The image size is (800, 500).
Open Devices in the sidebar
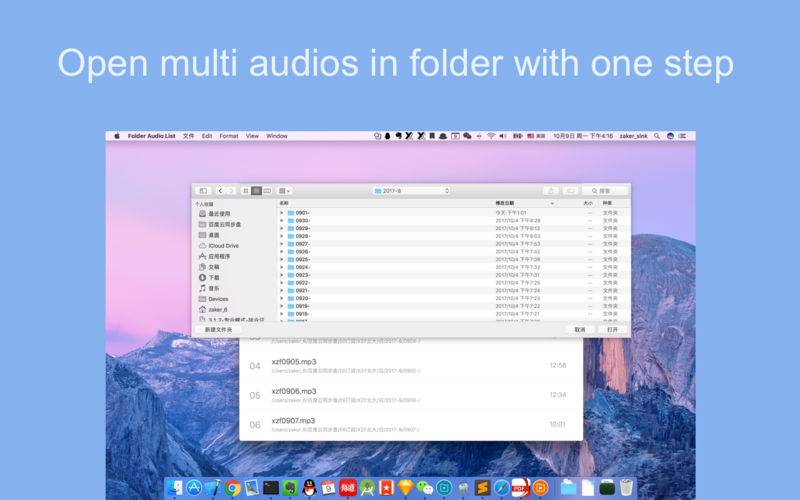[213, 299]
